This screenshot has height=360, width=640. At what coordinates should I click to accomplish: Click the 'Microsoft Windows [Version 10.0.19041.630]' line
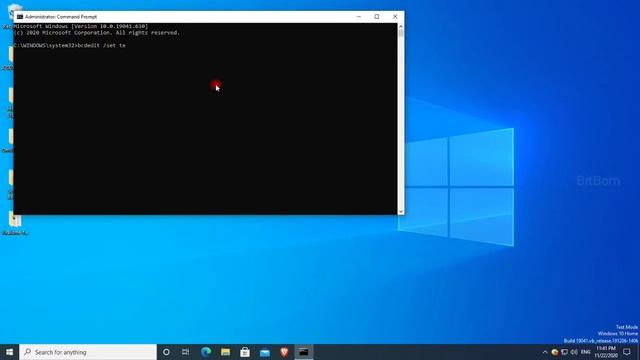tap(81, 26)
